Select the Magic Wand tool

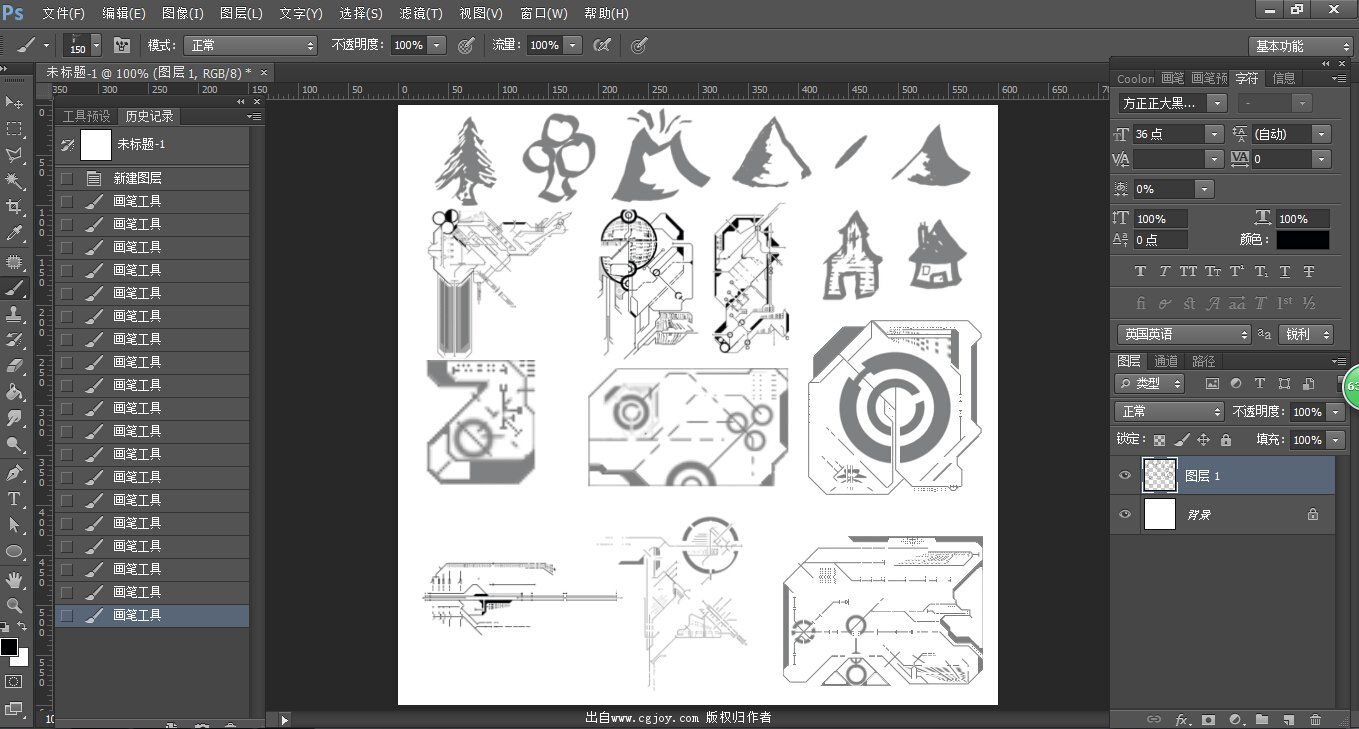[x=14, y=181]
